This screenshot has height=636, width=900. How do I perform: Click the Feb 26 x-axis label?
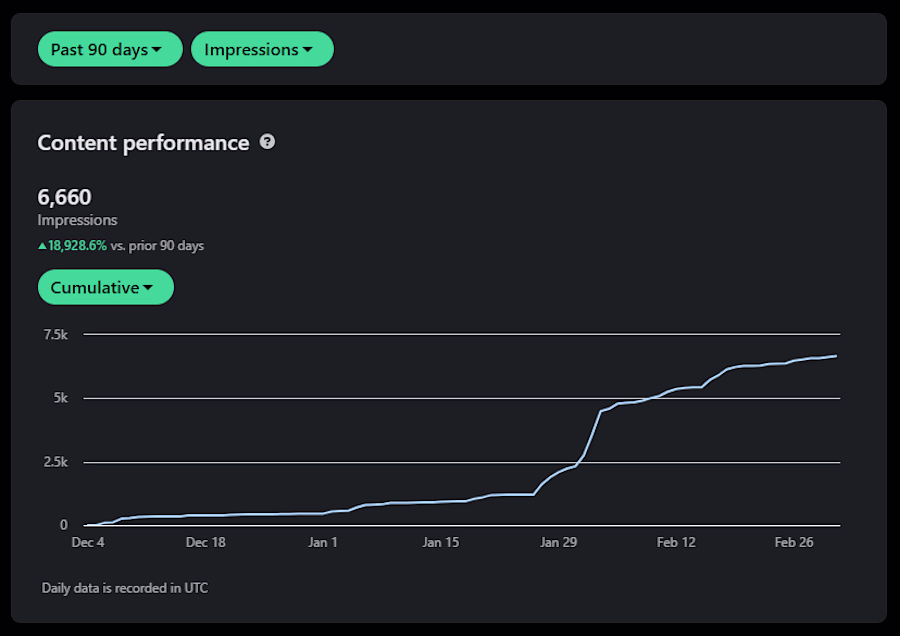pyautogui.click(x=793, y=543)
